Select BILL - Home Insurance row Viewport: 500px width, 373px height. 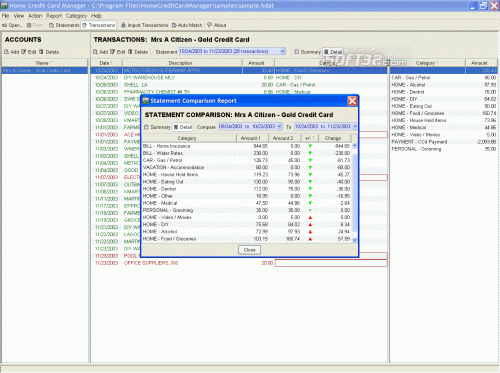[x=247, y=146]
